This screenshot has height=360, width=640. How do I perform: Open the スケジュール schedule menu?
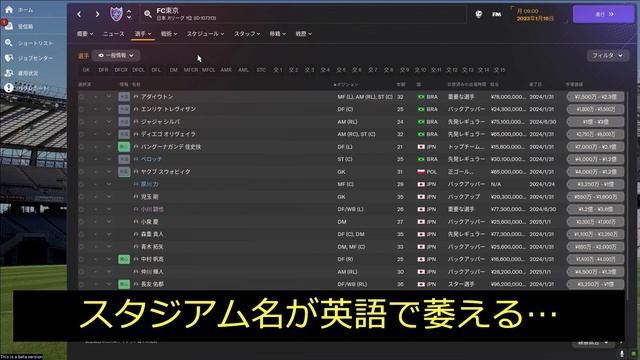[205, 34]
